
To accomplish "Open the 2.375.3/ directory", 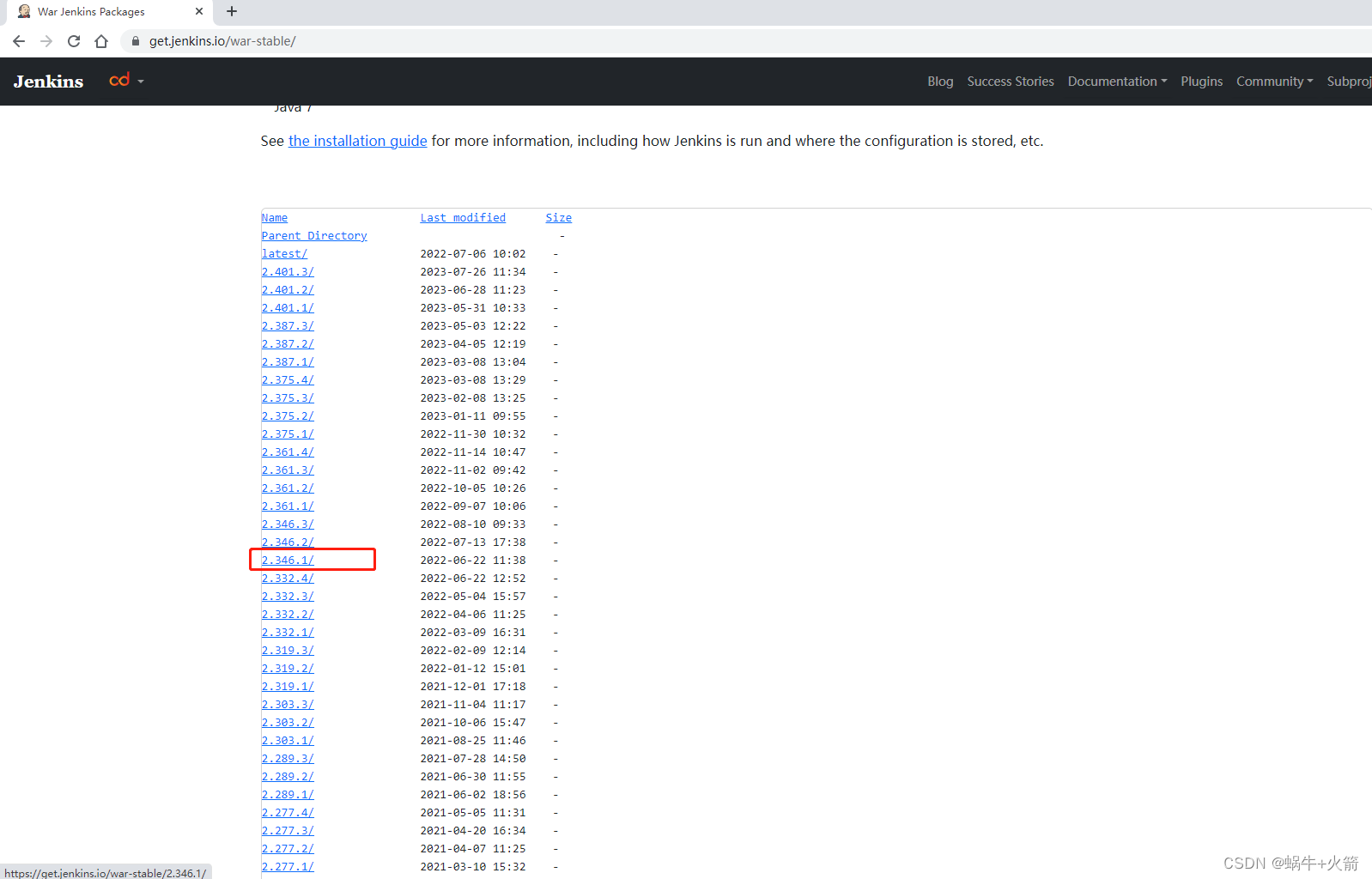I will pyautogui.click(x=288, y=398).
